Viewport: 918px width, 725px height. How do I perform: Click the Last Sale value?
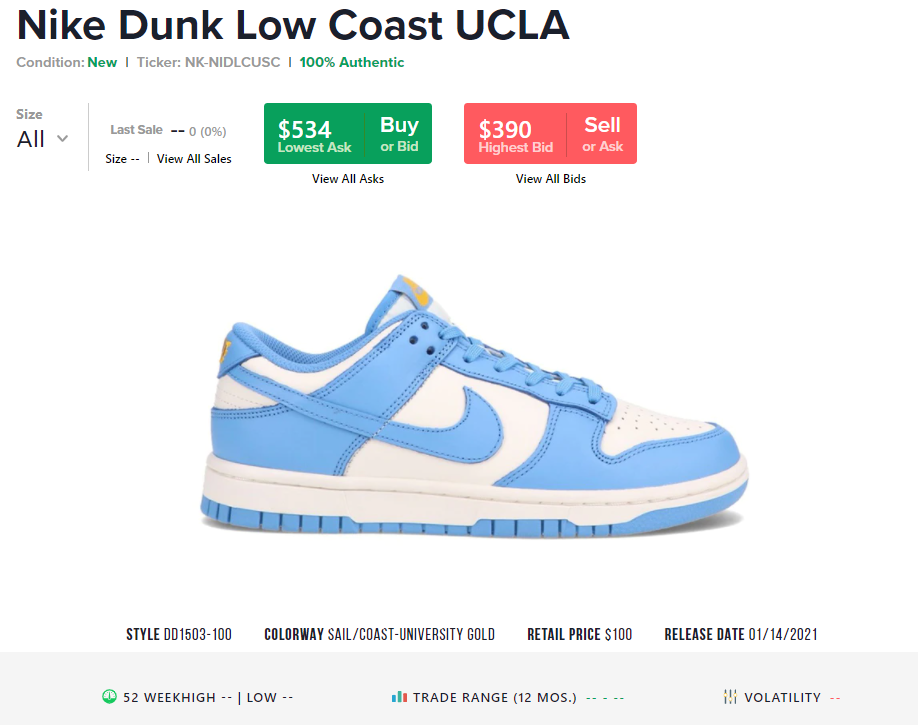point(198,131)
